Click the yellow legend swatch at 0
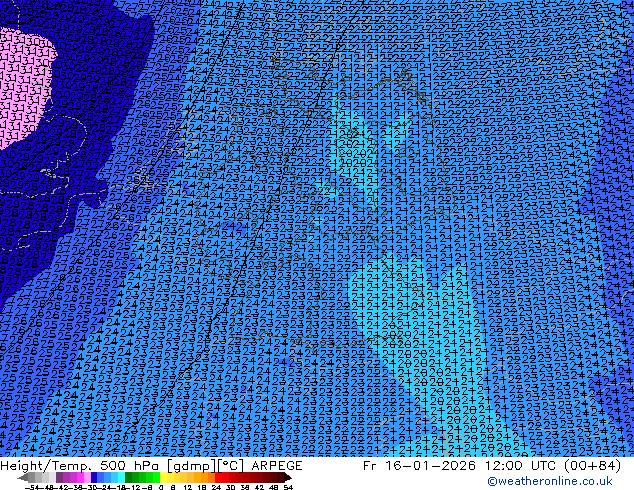The image size is (634, 490). 163,477
